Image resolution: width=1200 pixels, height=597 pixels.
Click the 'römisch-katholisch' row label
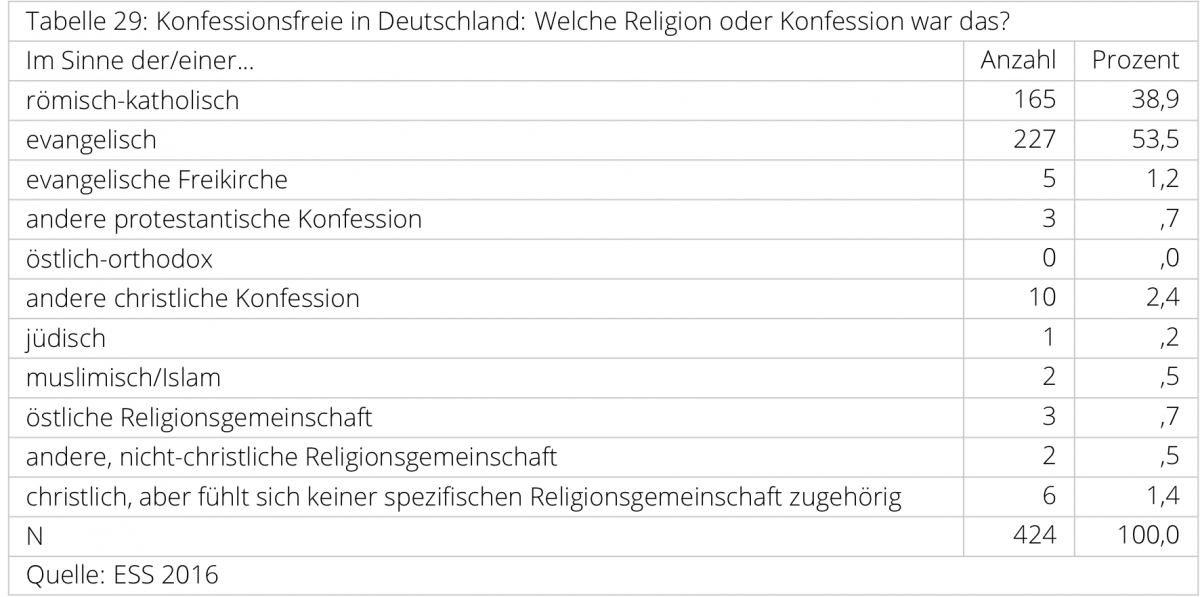click(132, 100)
